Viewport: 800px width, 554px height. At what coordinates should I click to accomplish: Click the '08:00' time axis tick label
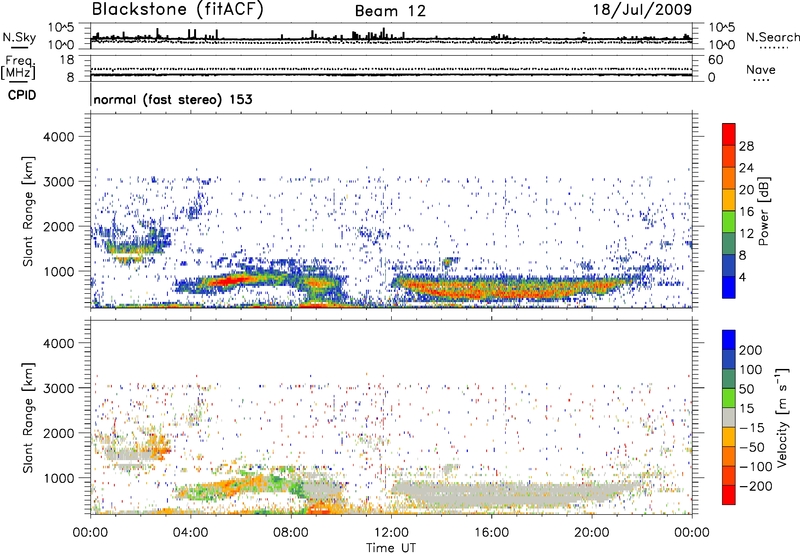291,533
